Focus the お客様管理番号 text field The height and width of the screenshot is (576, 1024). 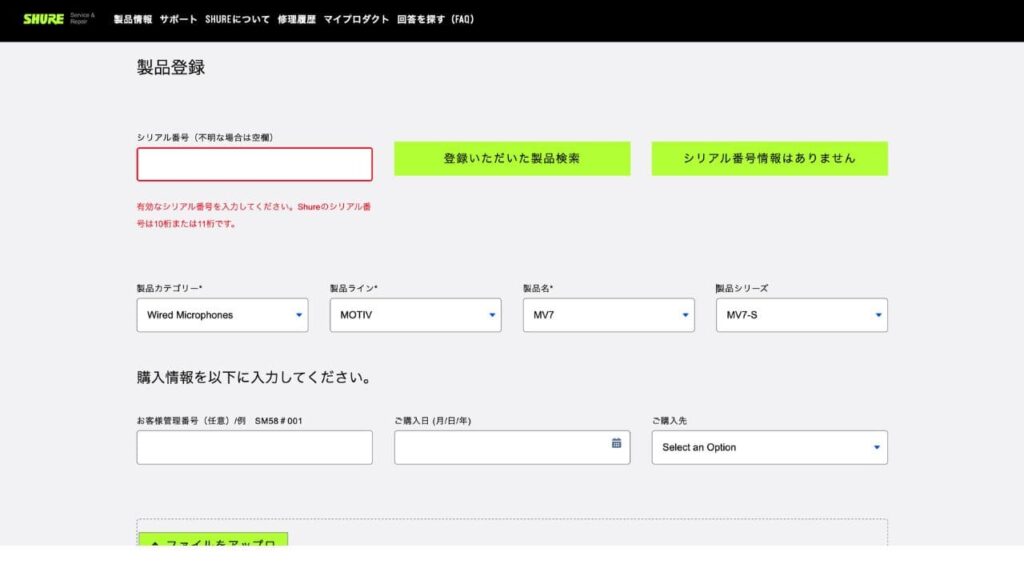(x=254, y=447)
